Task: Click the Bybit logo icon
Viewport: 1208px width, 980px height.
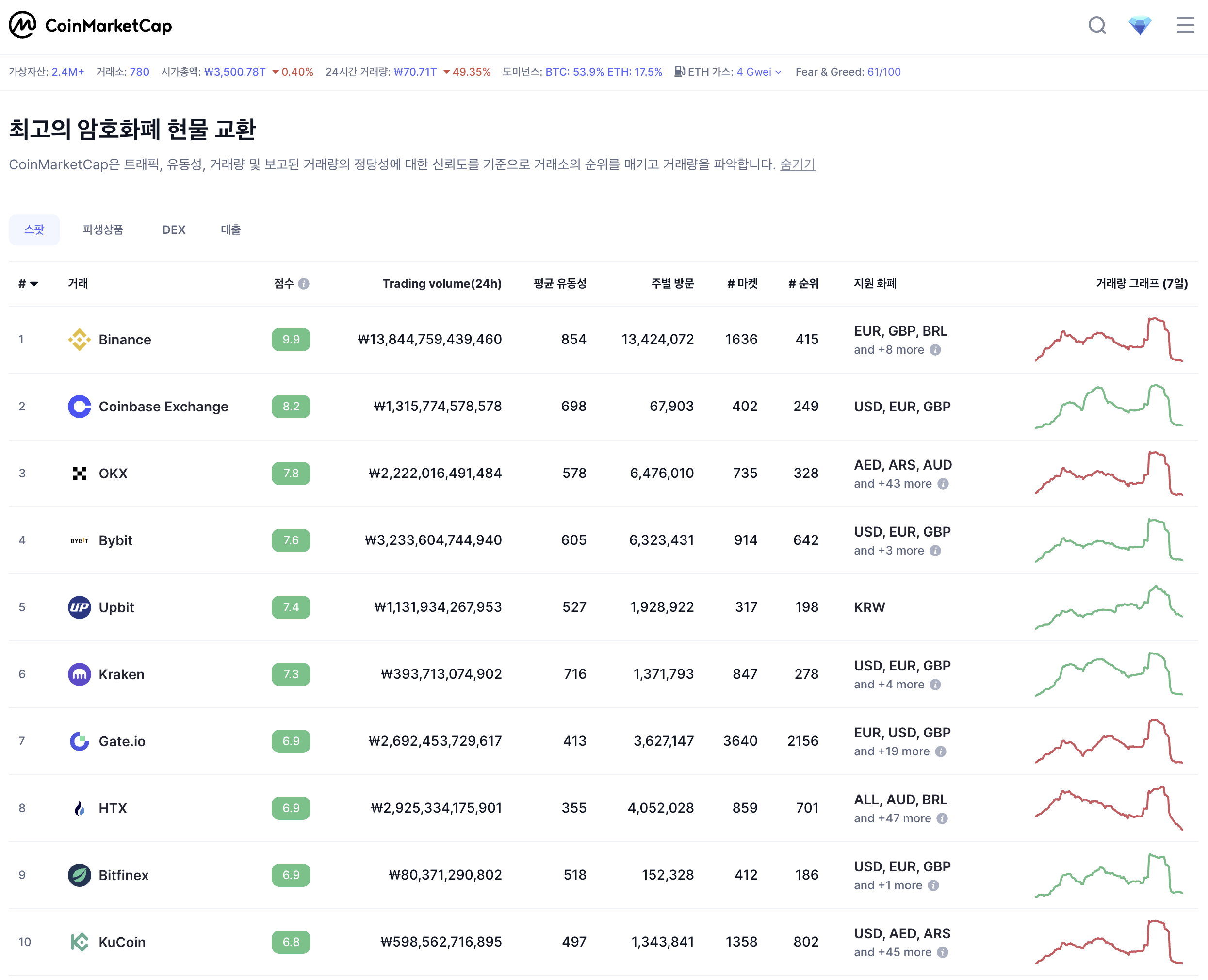Action: point(80,540)
